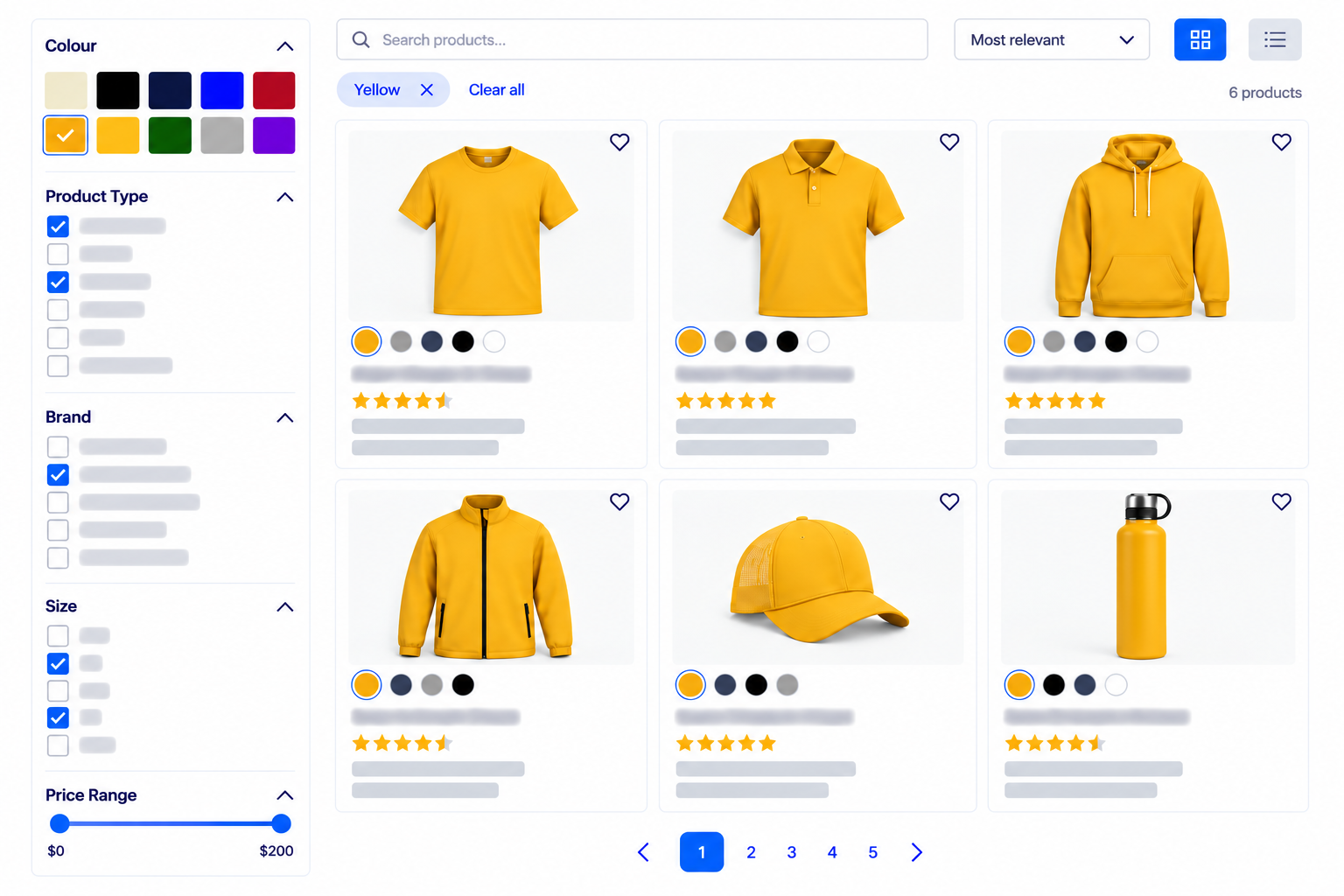This screenshot has width=1344, height=896.
Task: Remove the Yellow filter chip
Action: [x=427, y=90]
